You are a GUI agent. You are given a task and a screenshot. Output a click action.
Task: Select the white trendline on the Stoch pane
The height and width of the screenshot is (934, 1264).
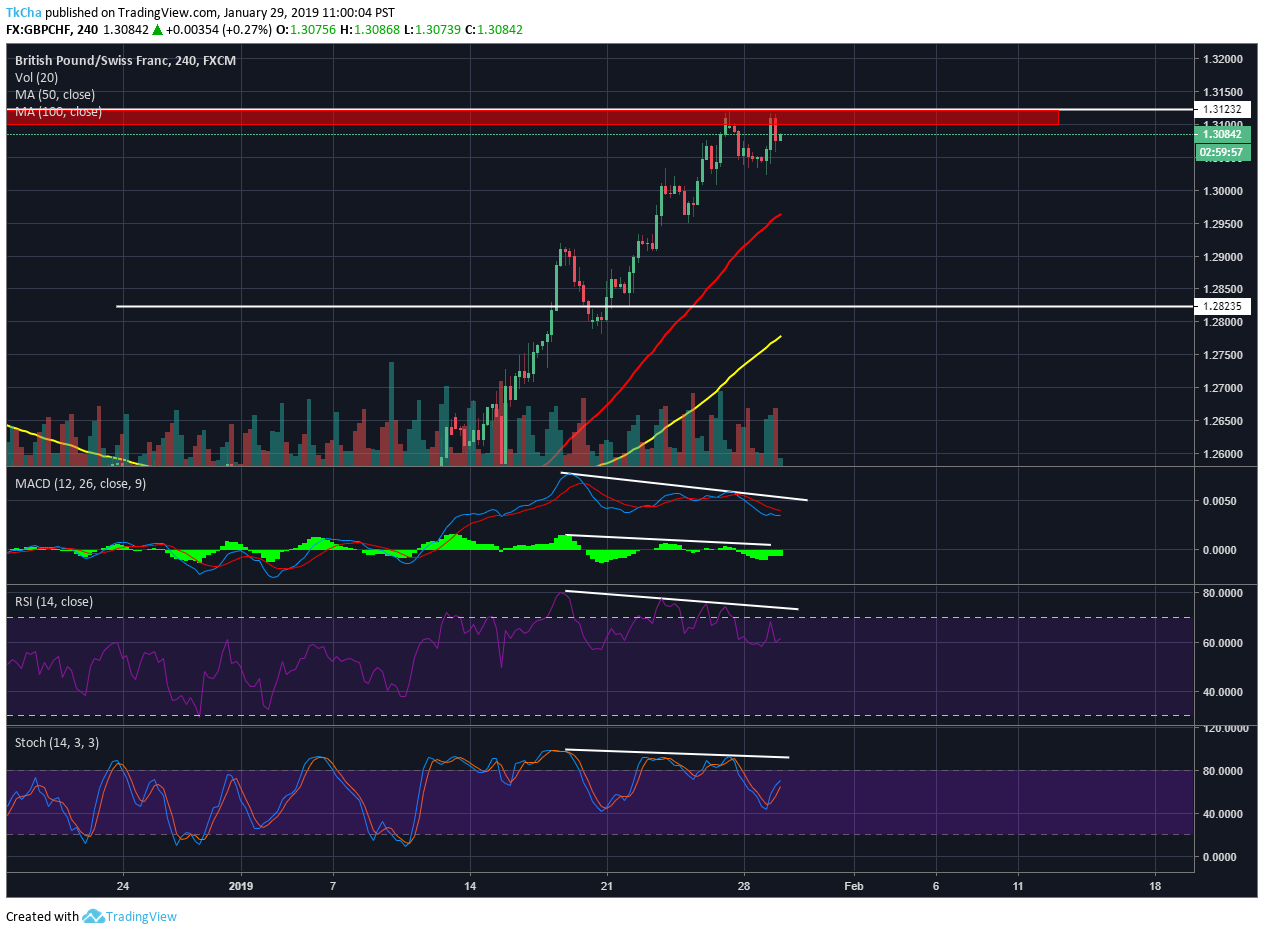(x=678, y=753)
